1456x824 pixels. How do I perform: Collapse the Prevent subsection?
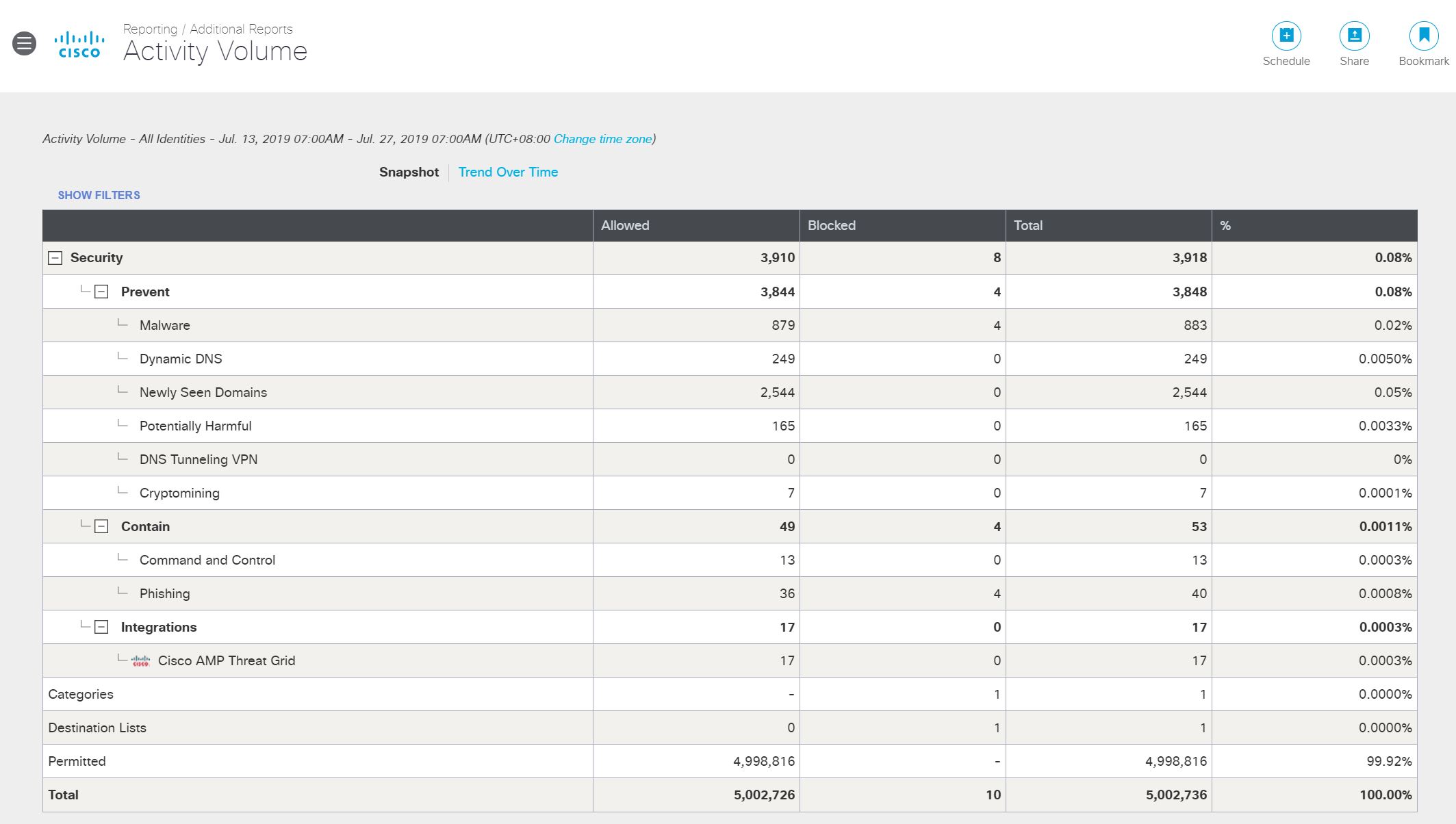(x=101, y=292)
